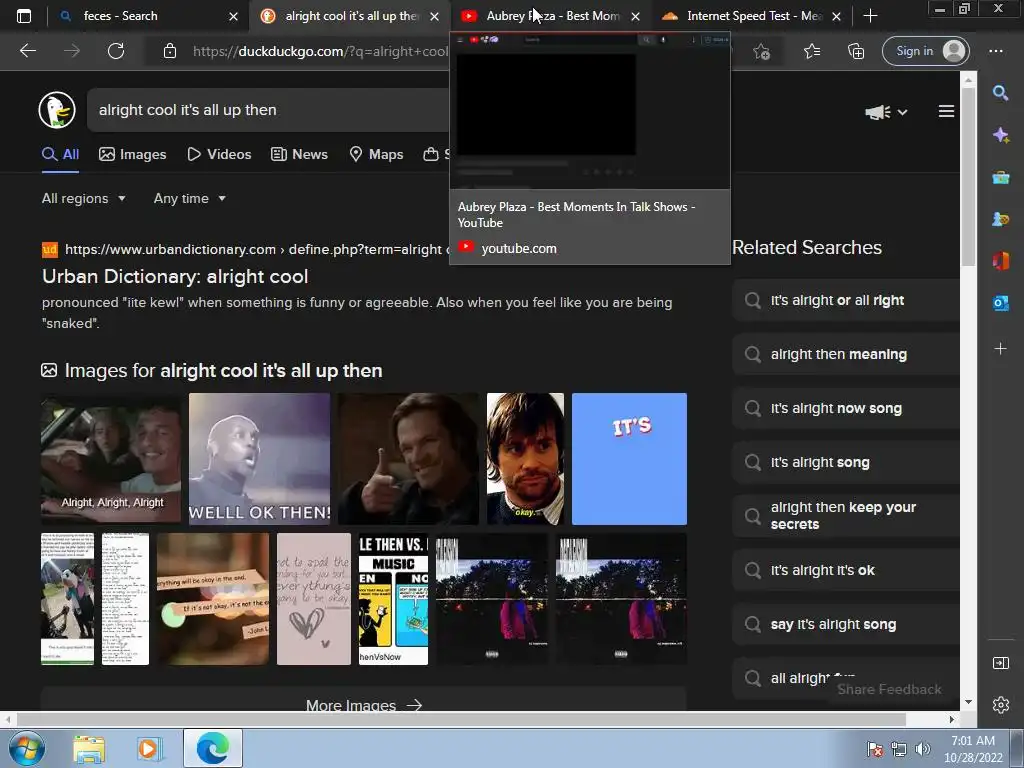Open Tools briefcase icon in sidebar

[1000, 177]
